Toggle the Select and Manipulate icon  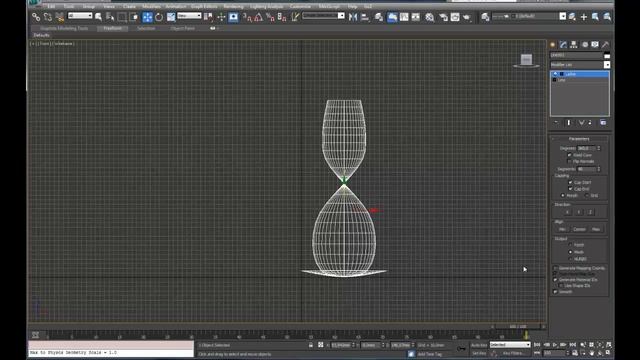[221, 17]
